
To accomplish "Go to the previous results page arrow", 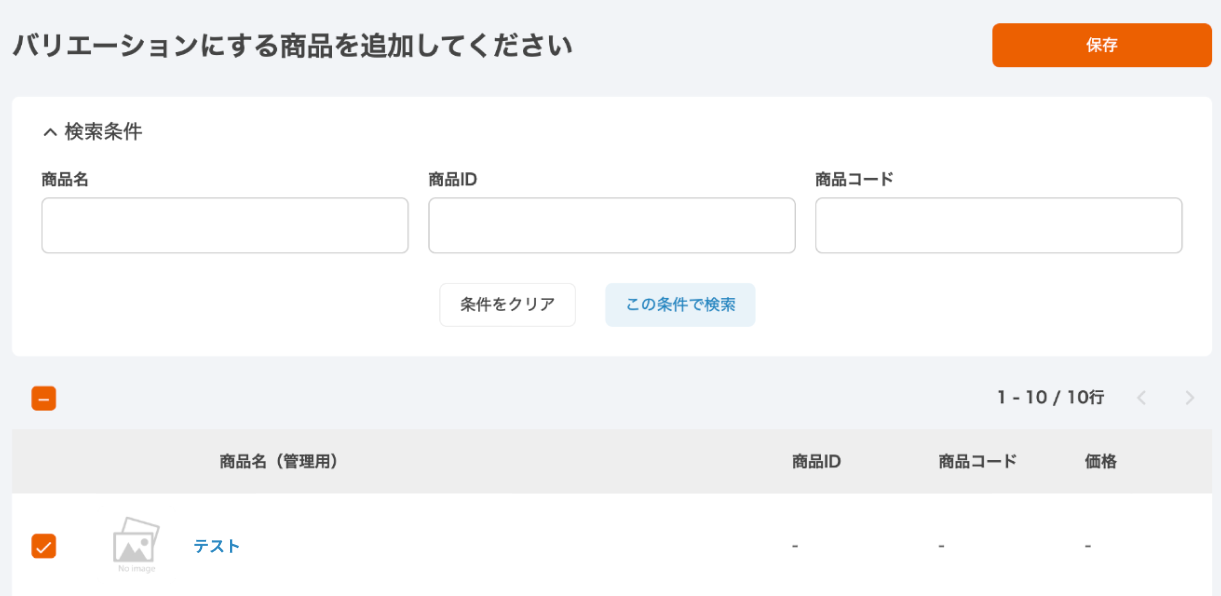I will (1141, 398).
